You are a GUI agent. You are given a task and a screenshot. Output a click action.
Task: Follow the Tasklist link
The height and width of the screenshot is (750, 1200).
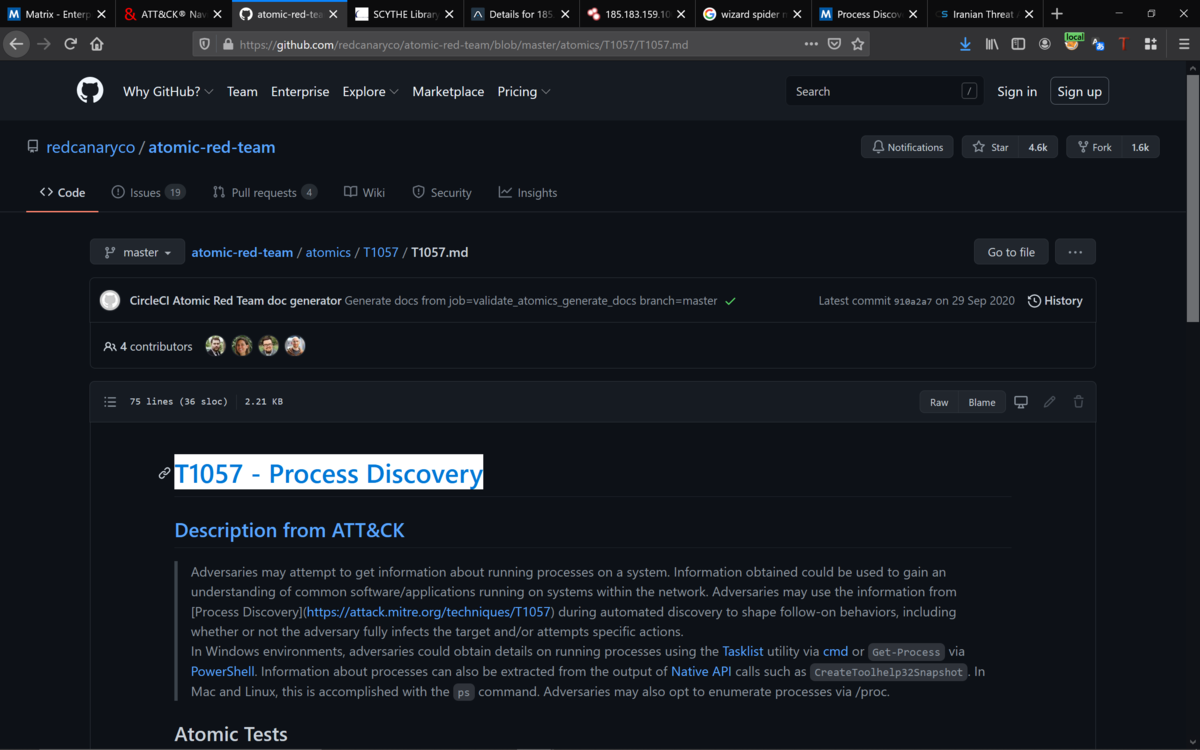pos(743,651)
